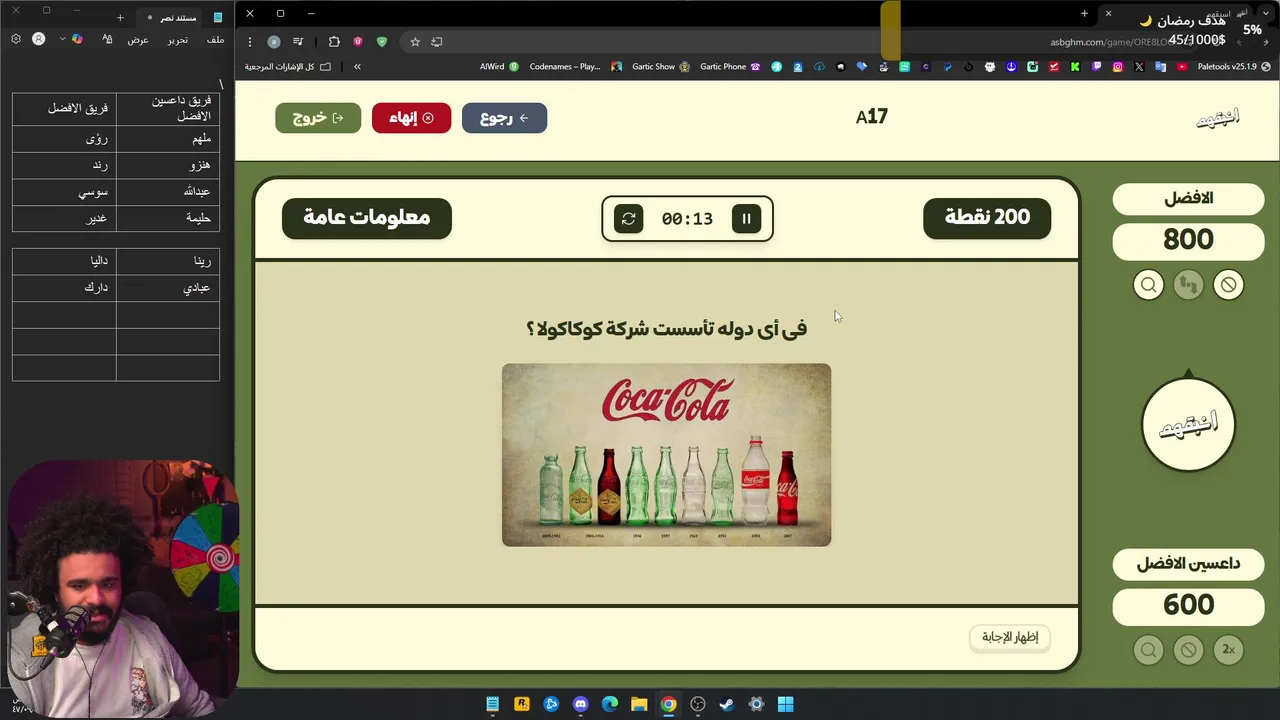Pause the question countdown timer
The width and height of the screenshot is (1280, 720).
746,219
